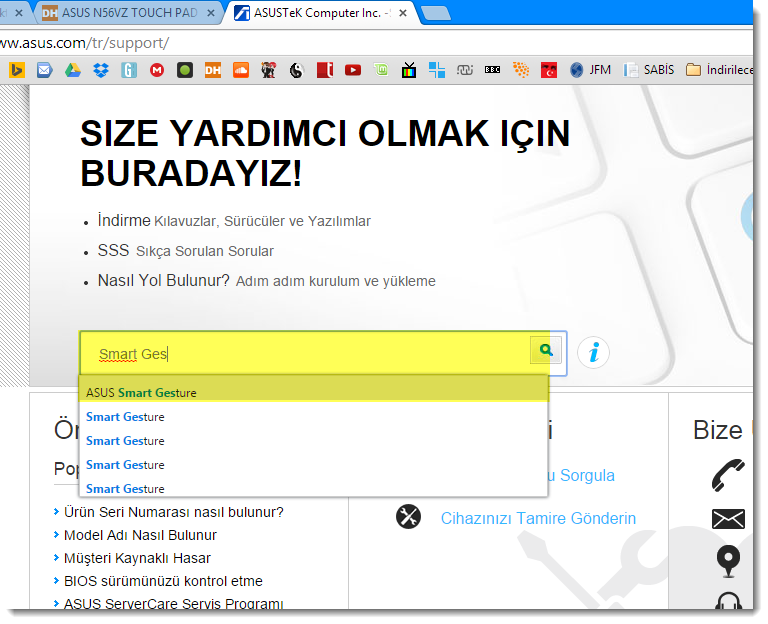Open Ürün Seri Numarası nasıl bulunur link
This screenshot has height=624, width=768.
click(173, 512)
